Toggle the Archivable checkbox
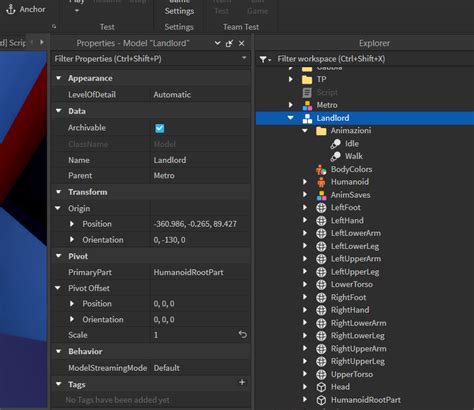Image resolution: width=474 pixels, height=410 pixels. (x=160, y=128)
